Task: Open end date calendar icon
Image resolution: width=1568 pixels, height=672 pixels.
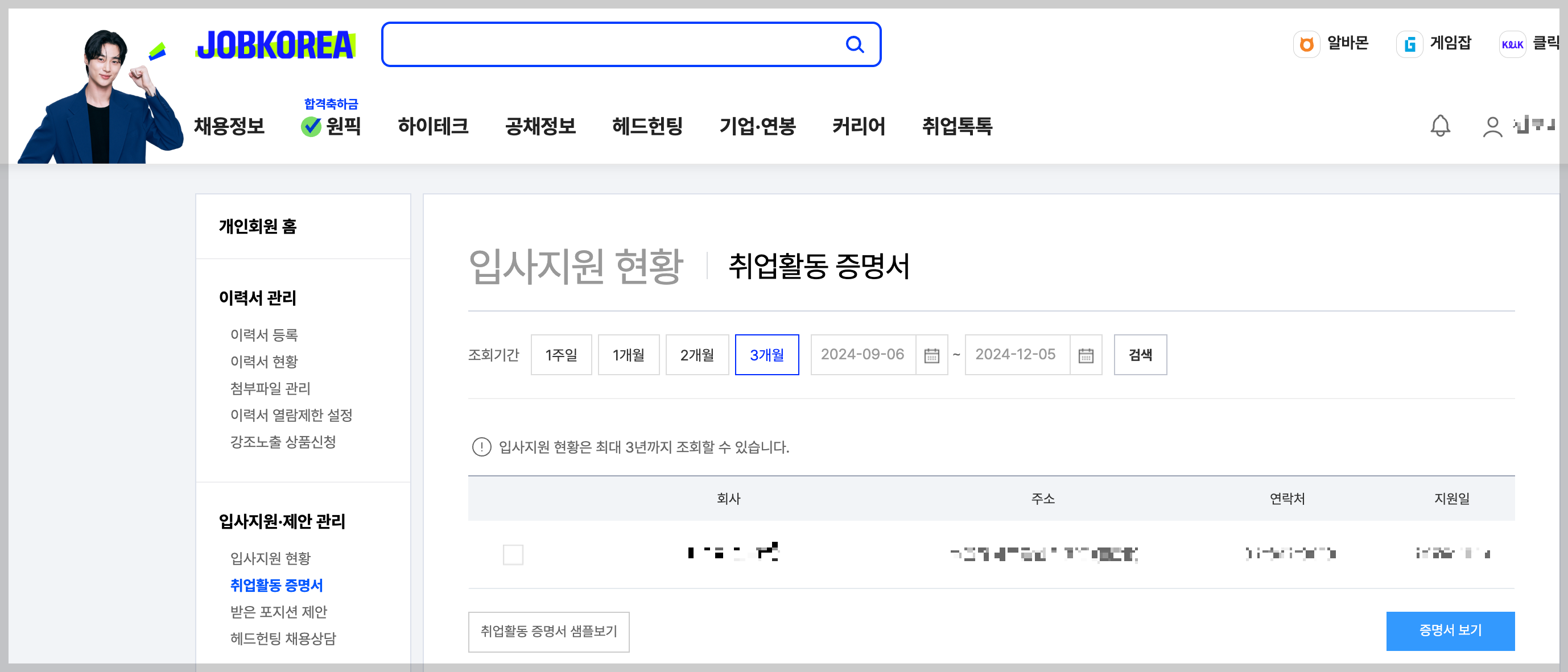Action: tap(1086, 355)
